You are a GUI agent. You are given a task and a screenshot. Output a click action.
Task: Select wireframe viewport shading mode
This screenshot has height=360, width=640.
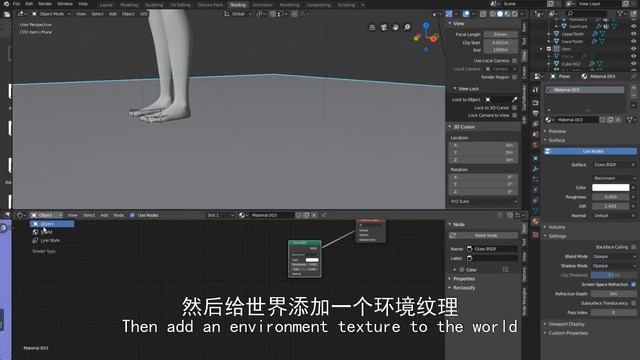(493, 14)
